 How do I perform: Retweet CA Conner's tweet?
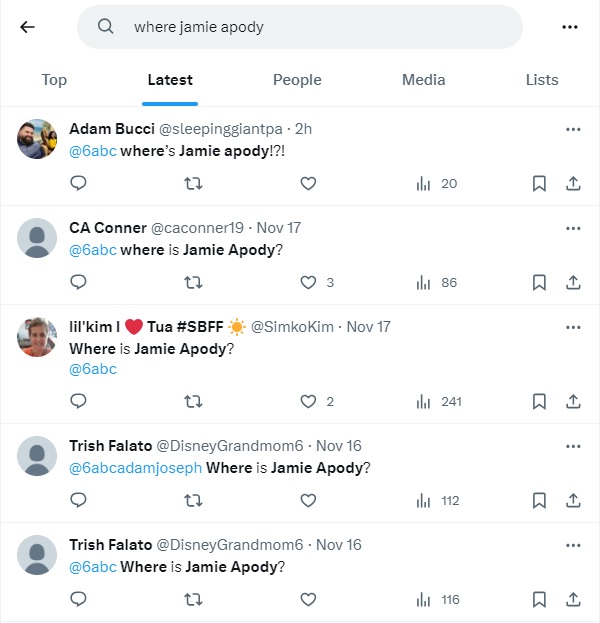(x=194, y=282)
